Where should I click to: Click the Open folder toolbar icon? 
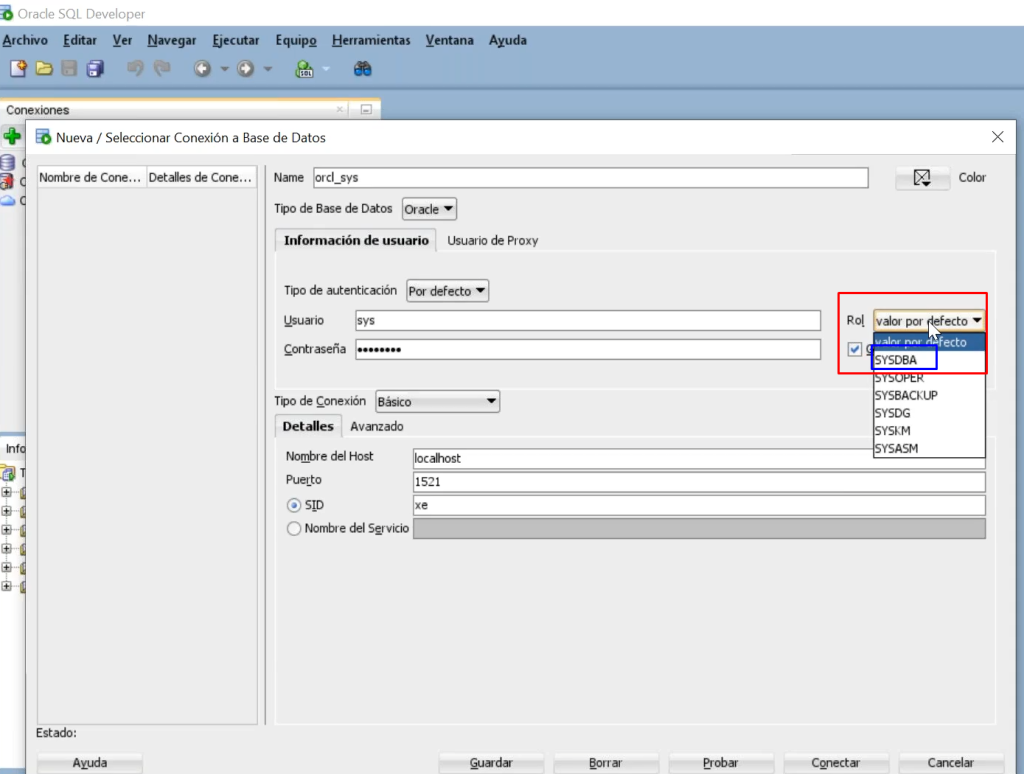point(44,68)
